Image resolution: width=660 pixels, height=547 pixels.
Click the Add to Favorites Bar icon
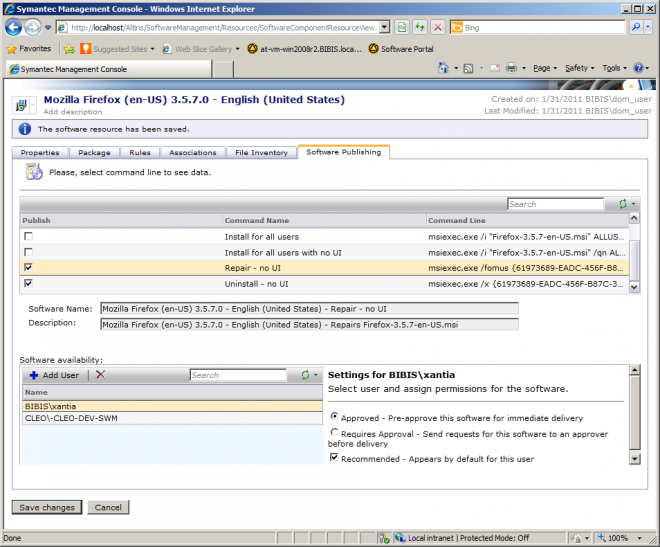pos(69,49)
